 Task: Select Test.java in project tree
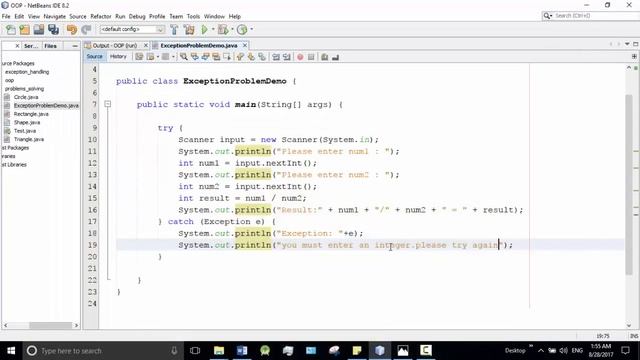[x=25, y=131]
